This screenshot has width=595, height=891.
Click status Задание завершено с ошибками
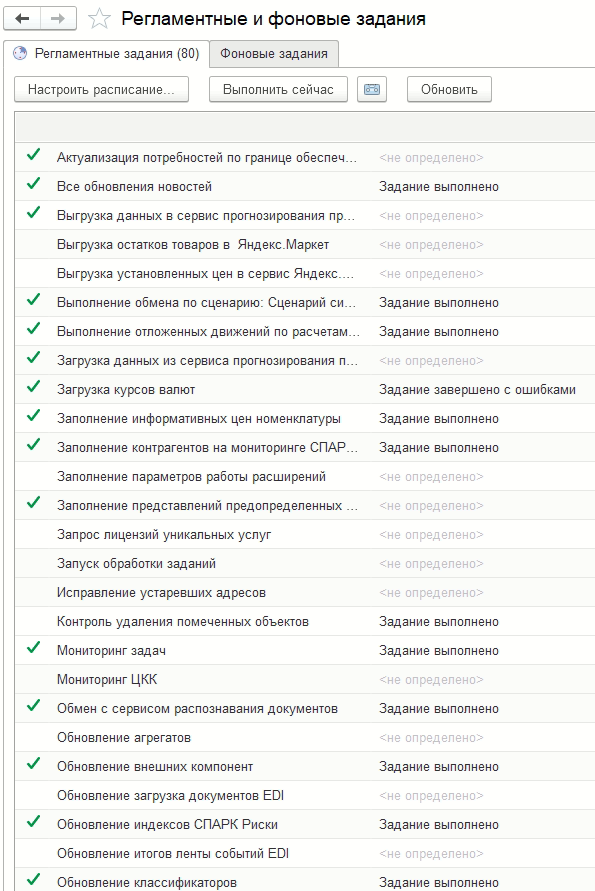pyautogui.click(x=477, y=390)
